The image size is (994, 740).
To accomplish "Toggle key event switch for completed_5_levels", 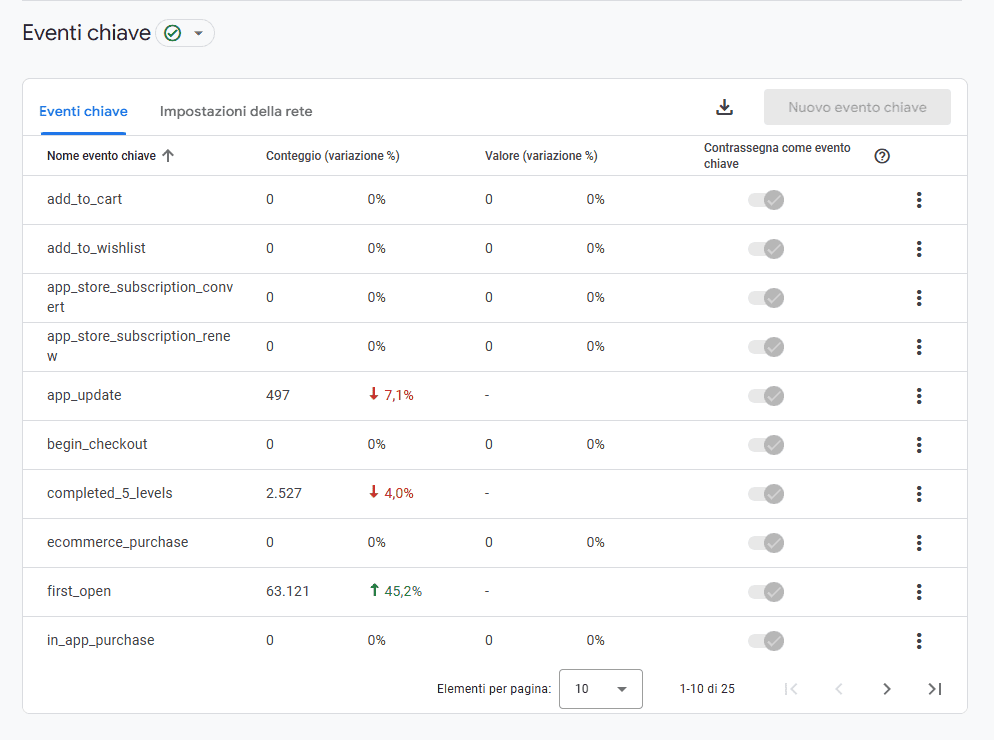I will point(766,494).
